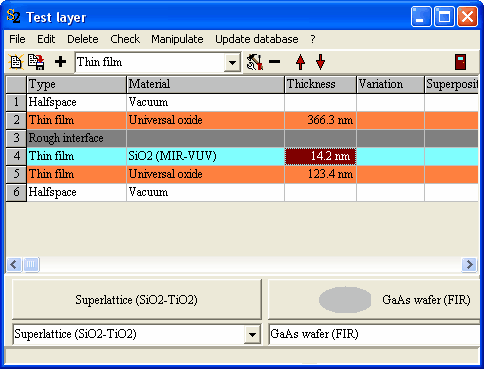Open the Edit menu
This screenshot has width=484, height=369.
point(46,39)
